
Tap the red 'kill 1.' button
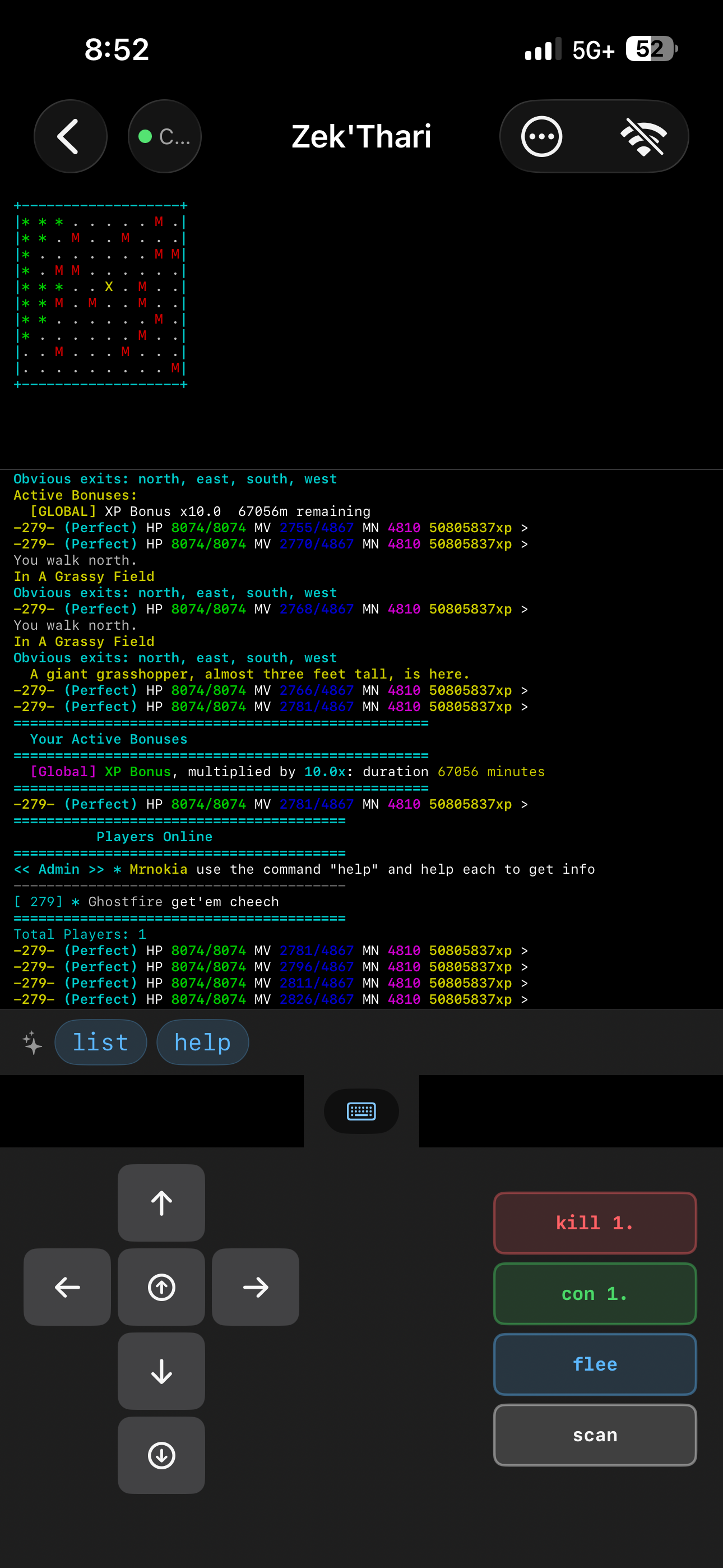(595, 1223)
